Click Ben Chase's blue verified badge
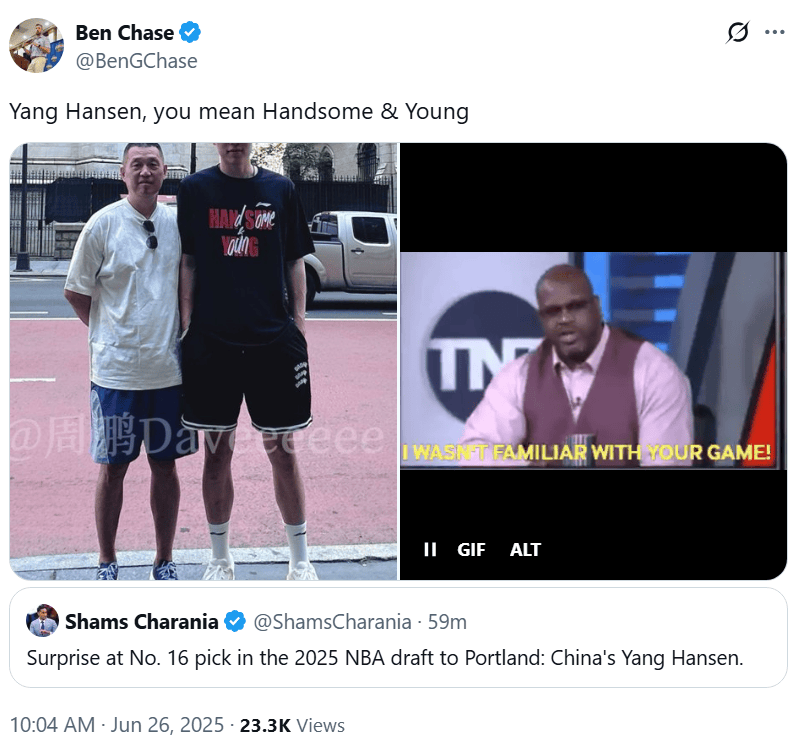805x748 pixels. pos(190,32)
